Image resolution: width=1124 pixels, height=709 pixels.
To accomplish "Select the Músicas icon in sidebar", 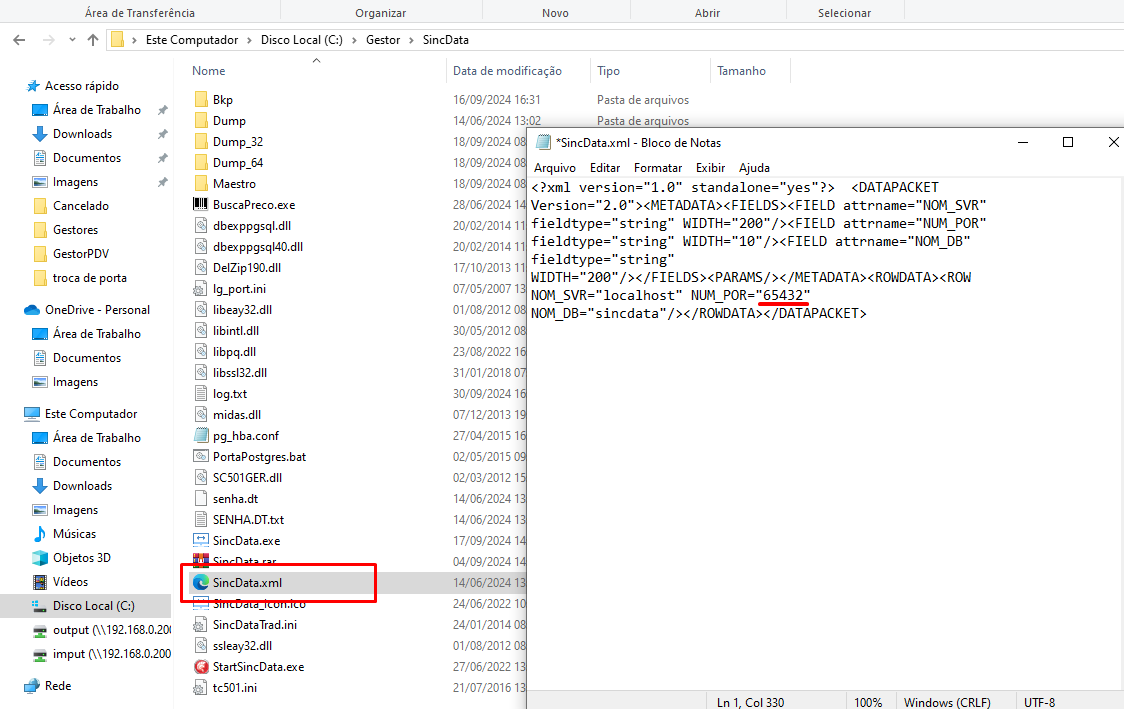I will point(40,534).
